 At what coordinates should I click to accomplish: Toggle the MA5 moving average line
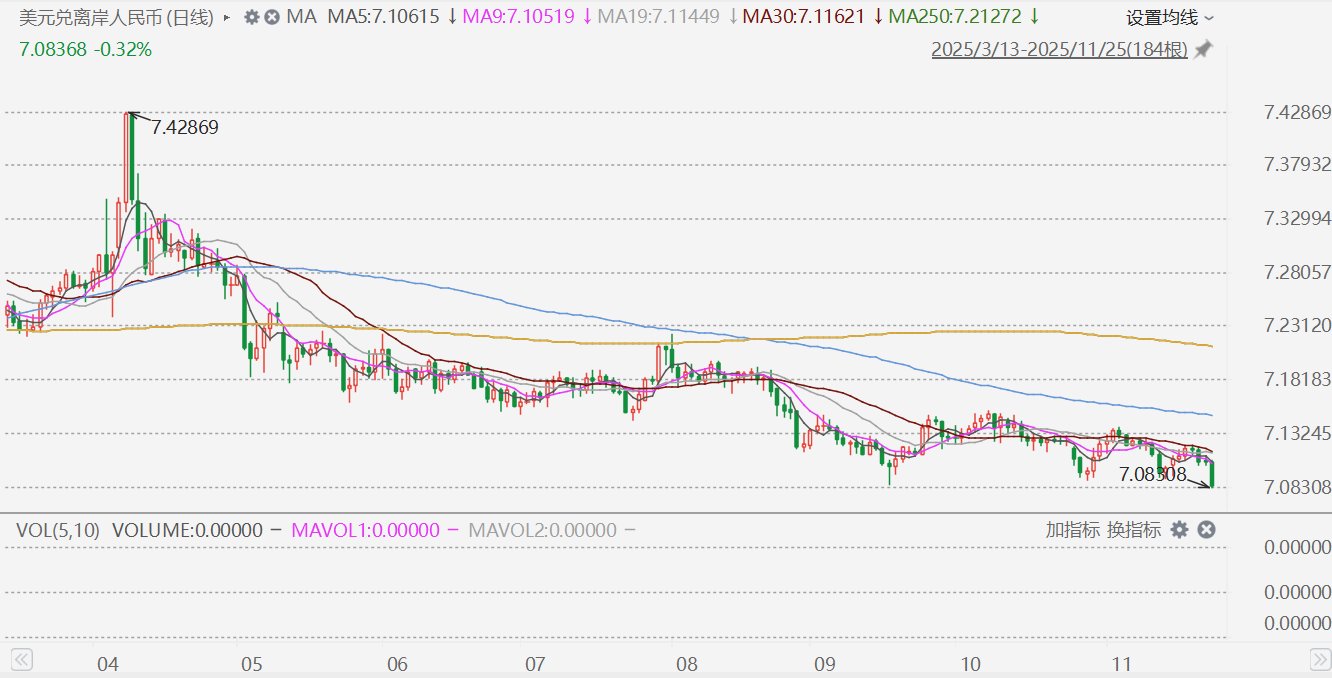click(x=383, y=17)
